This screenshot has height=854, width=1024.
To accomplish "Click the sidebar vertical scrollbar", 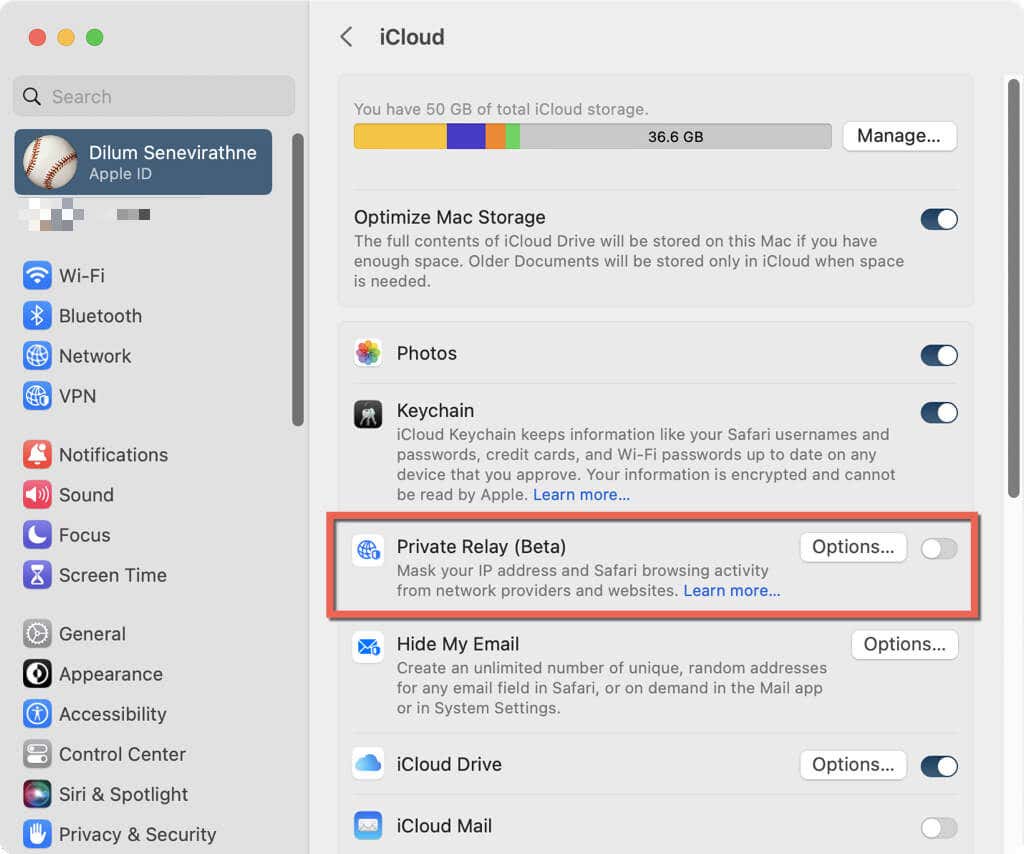I will point(298,280).
